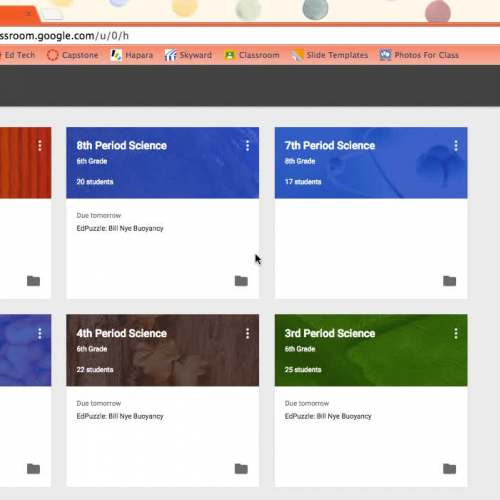Click the 17 students text
The height and width of the screenshot is (500, 500).
point(303,182)
